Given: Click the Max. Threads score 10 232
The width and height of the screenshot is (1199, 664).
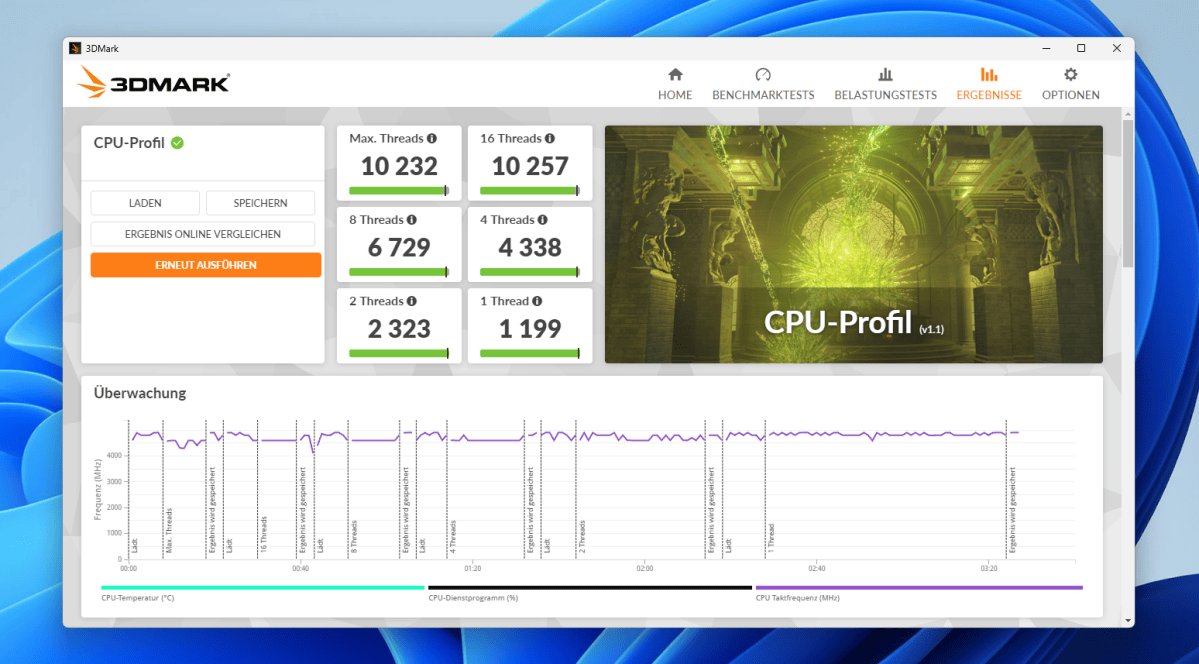Looking at the screenshot, I should point(398,166).
